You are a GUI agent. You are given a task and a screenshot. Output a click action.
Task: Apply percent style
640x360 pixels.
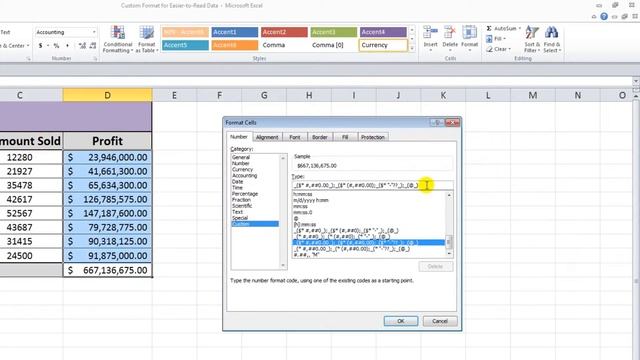tap(56, 46)
